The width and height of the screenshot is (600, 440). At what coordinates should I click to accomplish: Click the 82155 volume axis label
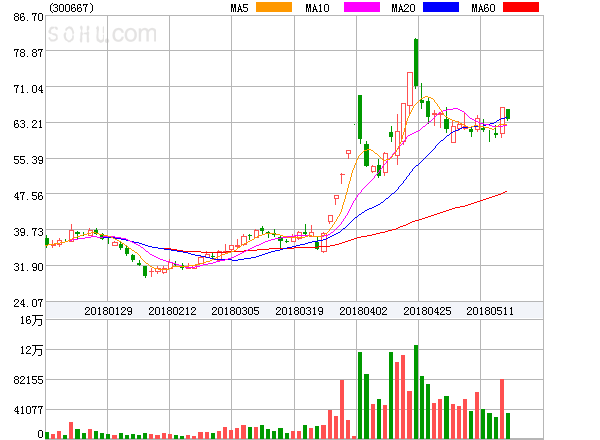[28, 380]
